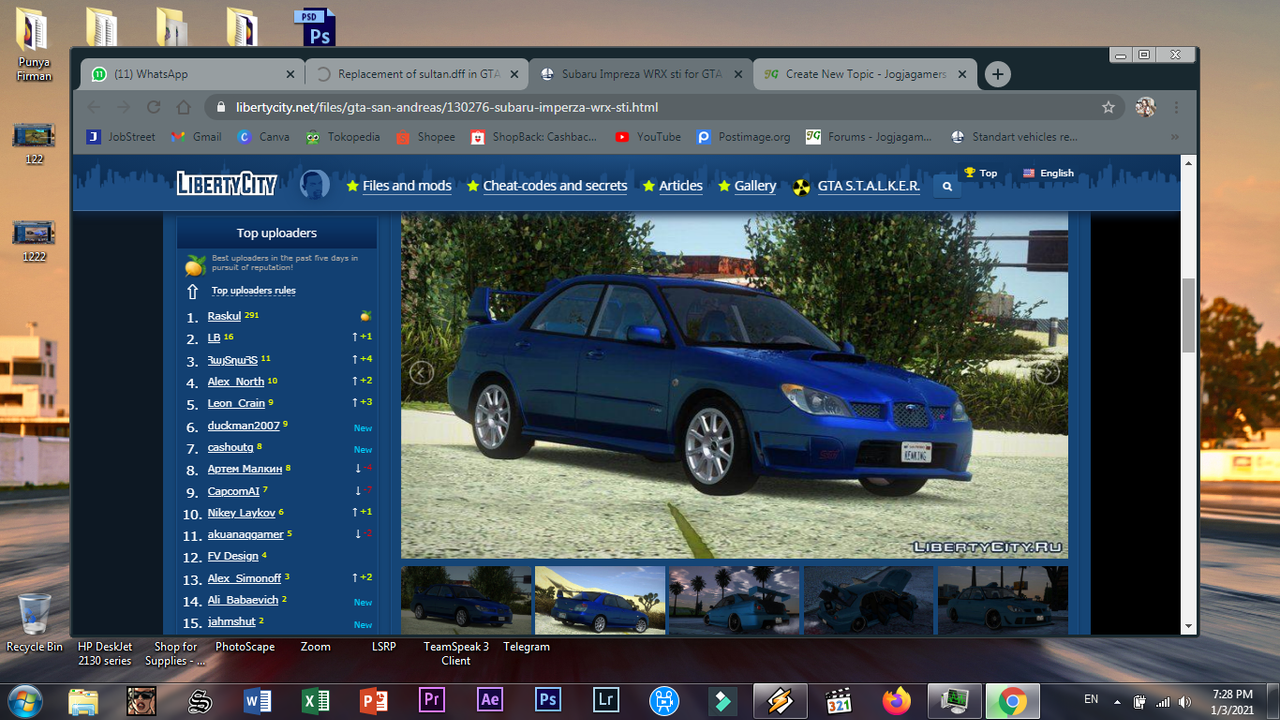The height and width of the screenshot is (720, 1280).
Task: Open Files and mods menu
Action: (x=399, y=186)
